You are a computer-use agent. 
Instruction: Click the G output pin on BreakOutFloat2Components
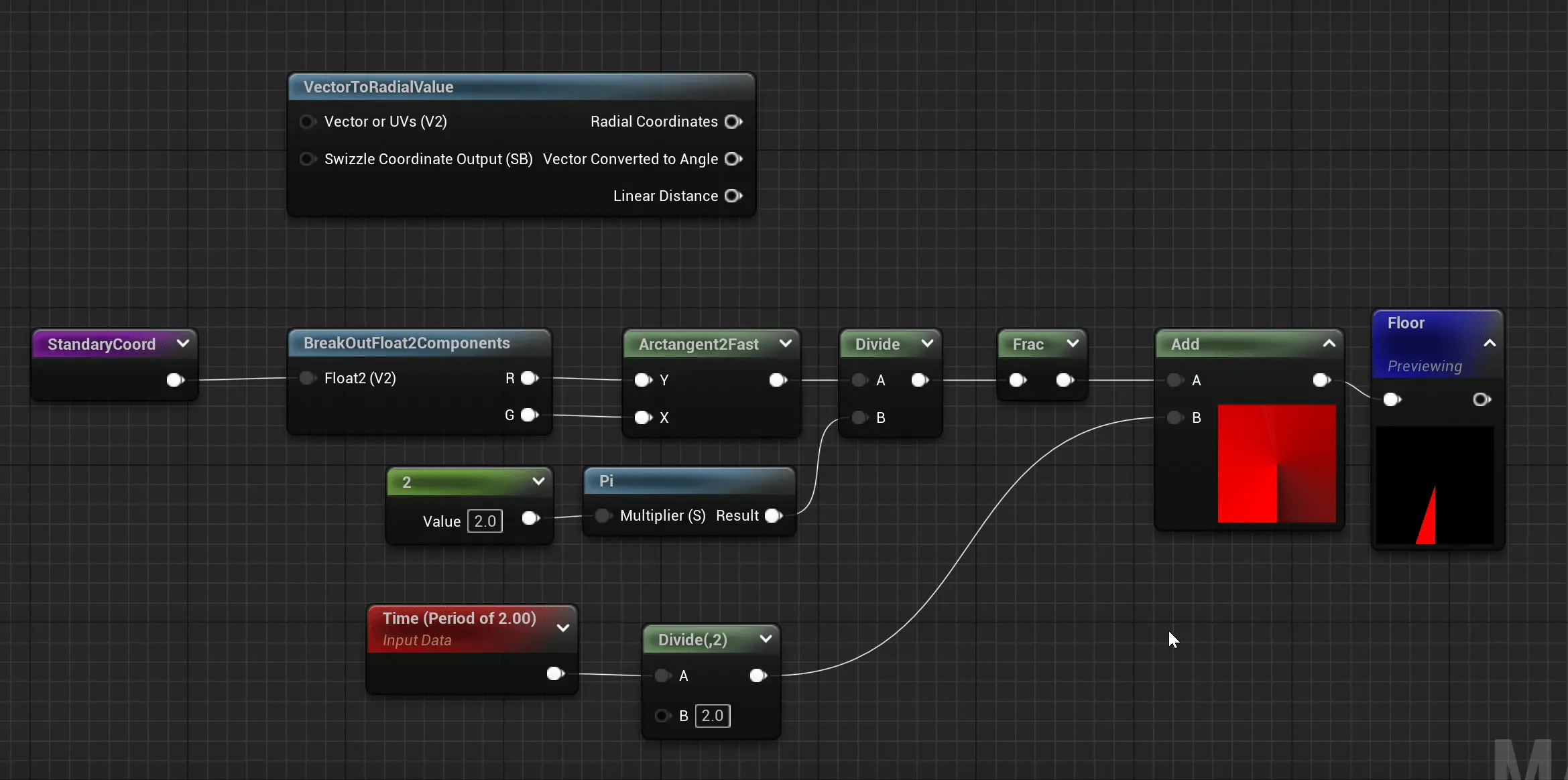pos(529,415)
